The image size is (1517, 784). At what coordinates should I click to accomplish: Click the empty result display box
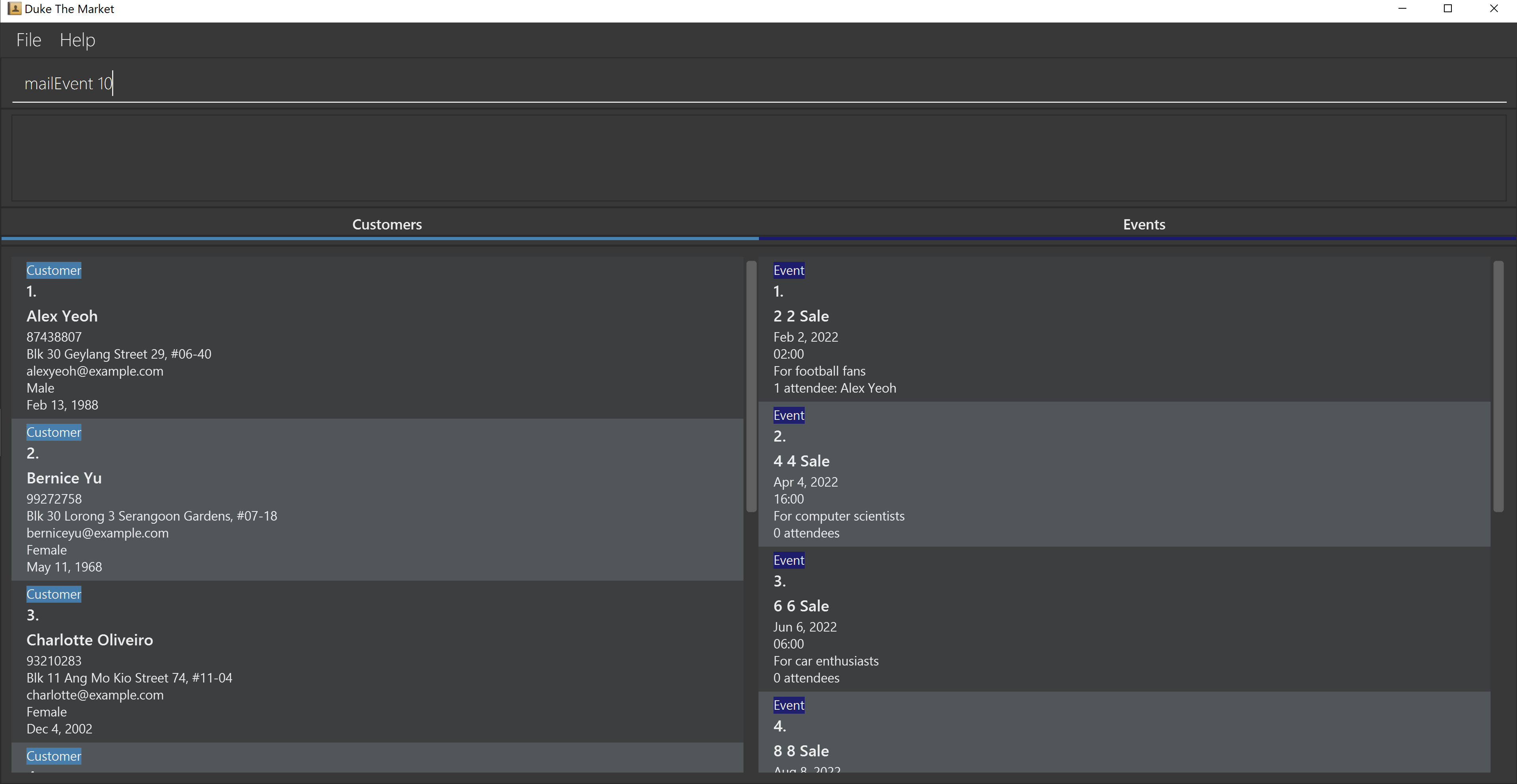click(x=758, y=158)
